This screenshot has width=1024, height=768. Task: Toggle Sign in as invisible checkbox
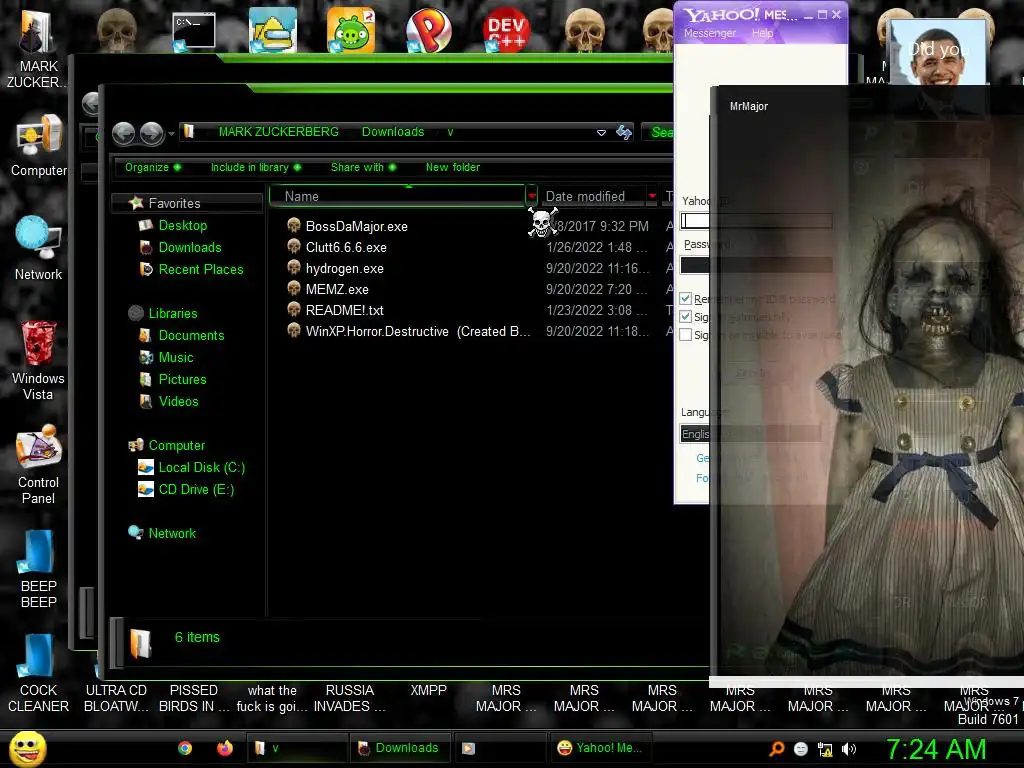pos(686,334)
